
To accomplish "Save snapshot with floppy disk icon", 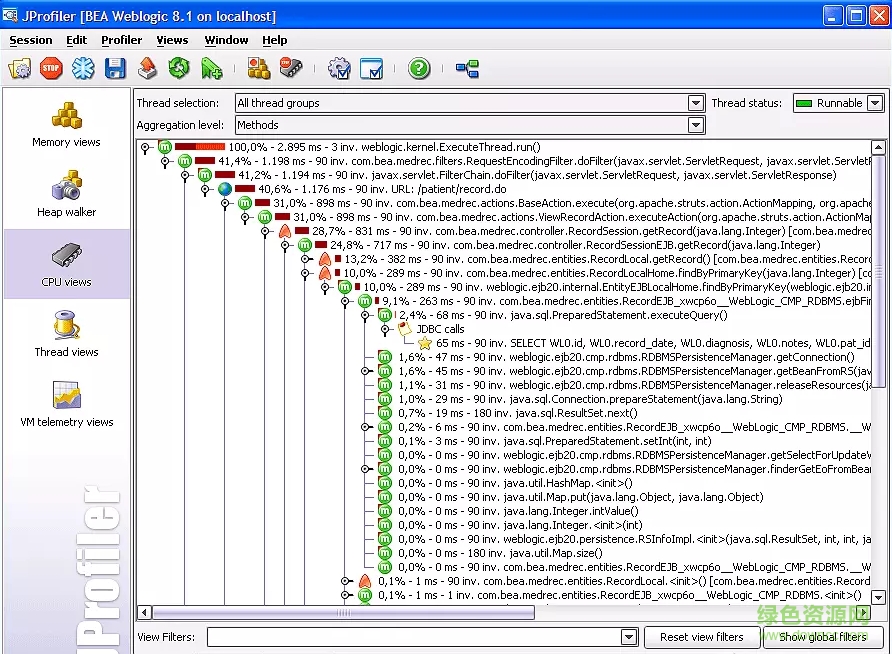I will [115, 68].
